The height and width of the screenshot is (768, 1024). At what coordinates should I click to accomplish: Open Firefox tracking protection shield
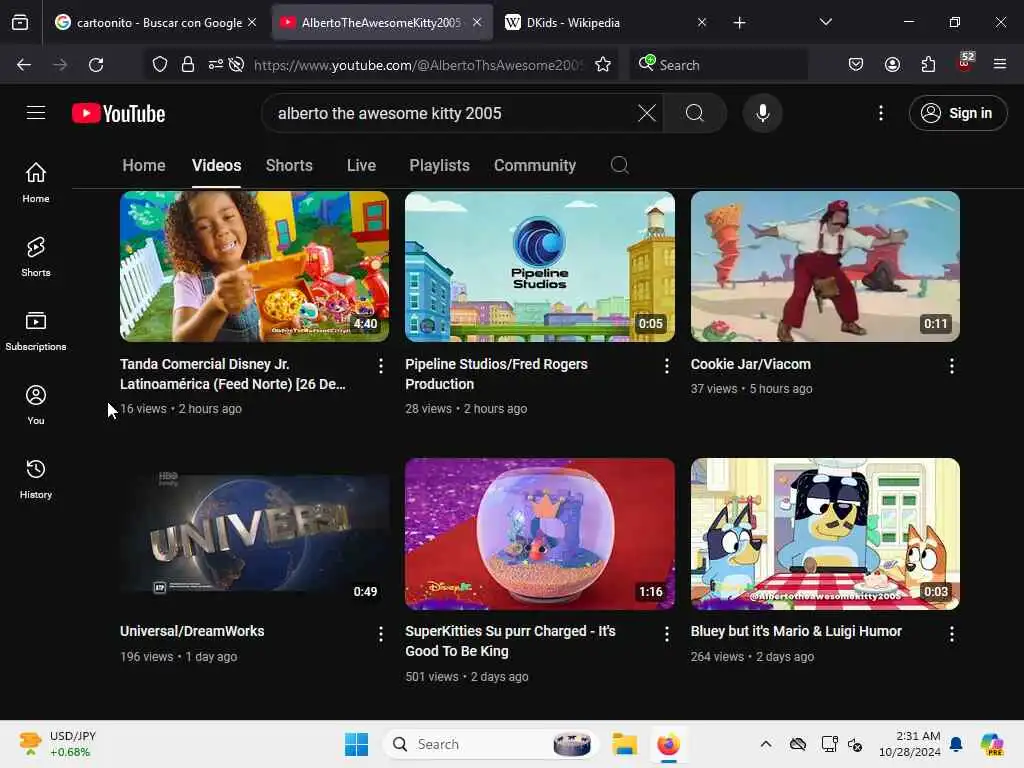pyautogui.click(x=160, y=65)
